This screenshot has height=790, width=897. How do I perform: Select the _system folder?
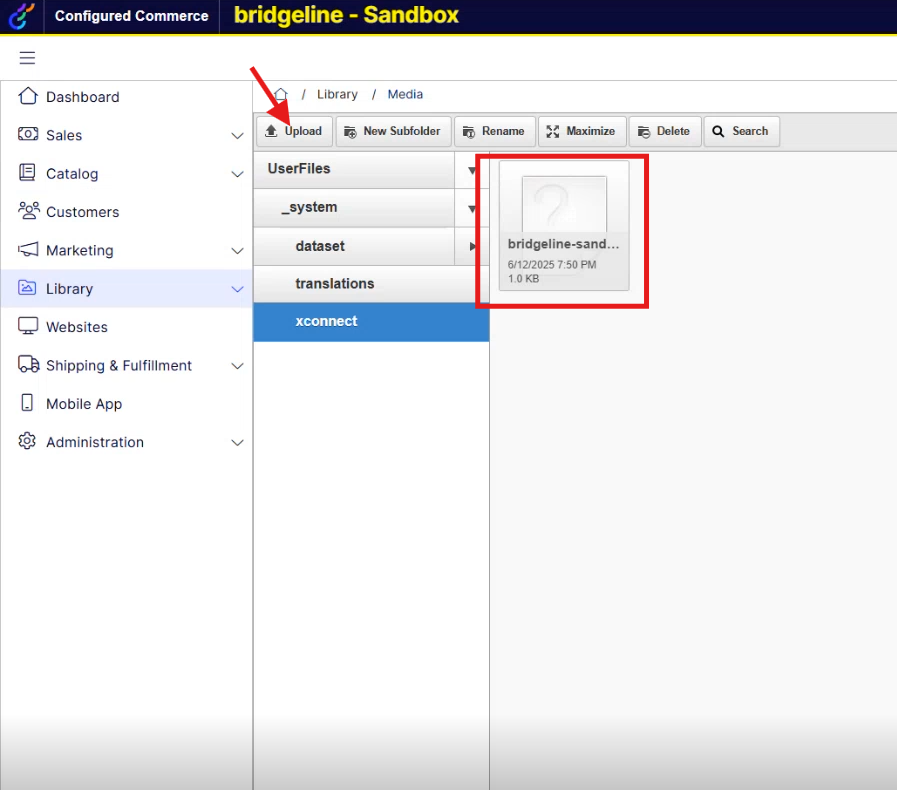[x=354, y=208]
